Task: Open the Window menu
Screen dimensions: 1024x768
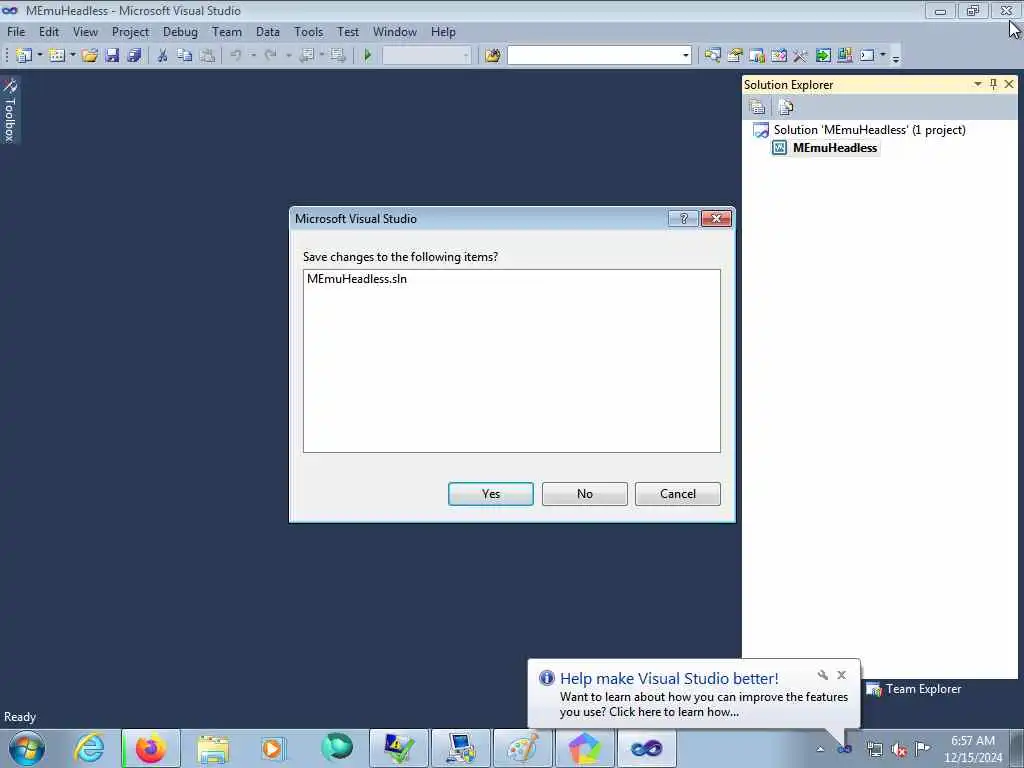Action: point(394,31)
